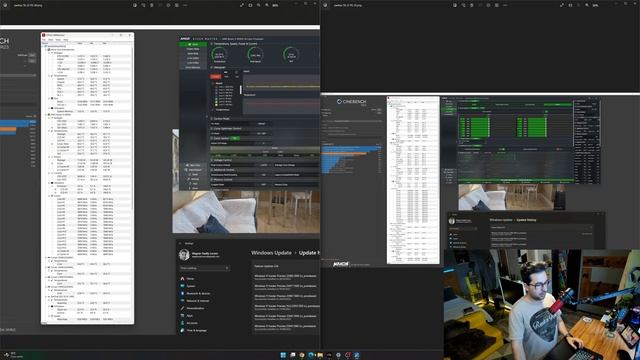Image resolution: width=640 pixels, height=360 pixels.
Task: Click Edit image icon in left Photos window
Action: 134,5
